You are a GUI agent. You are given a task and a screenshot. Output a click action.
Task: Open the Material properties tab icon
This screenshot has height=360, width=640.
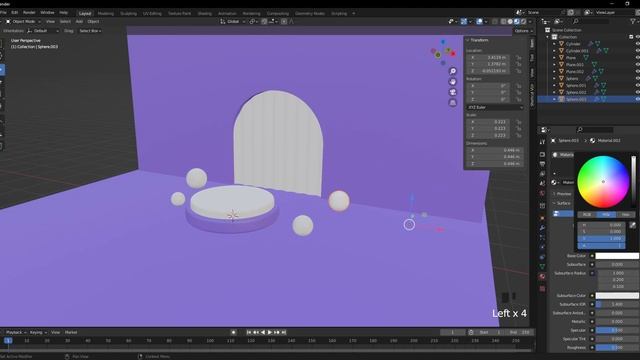pyautogui.click(x=542, y=277)
